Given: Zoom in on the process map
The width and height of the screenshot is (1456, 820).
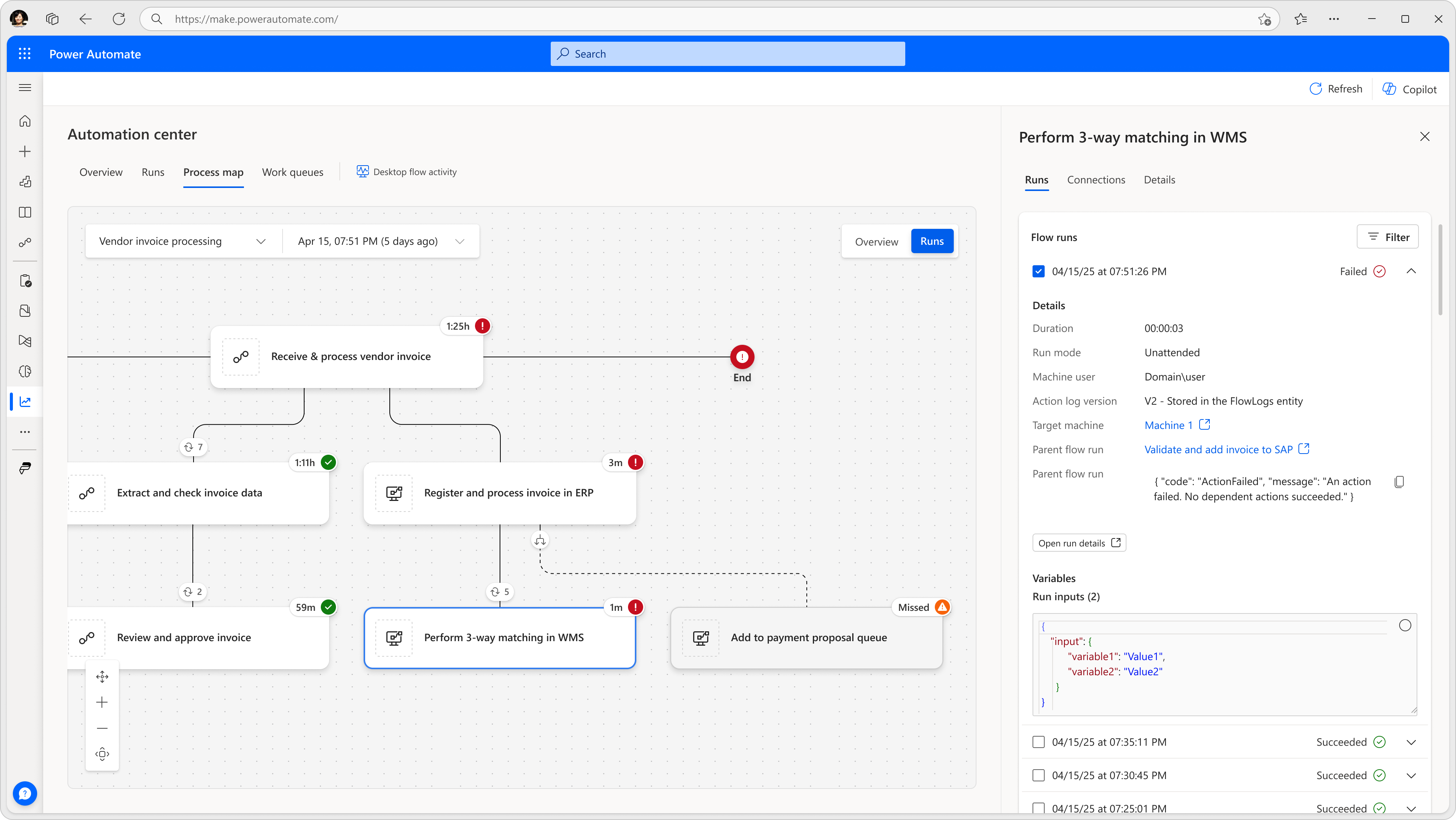Looking at the screenshot, I should pyautogui.click(x=102, y=703).
